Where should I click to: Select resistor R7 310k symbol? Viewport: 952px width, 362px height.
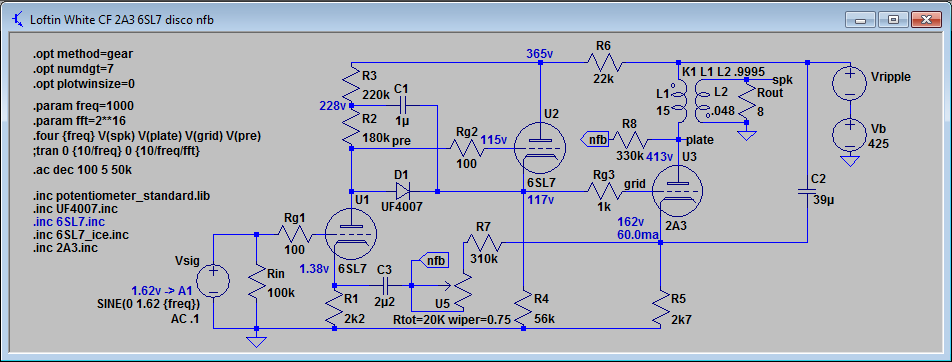(x=484, y=243)
